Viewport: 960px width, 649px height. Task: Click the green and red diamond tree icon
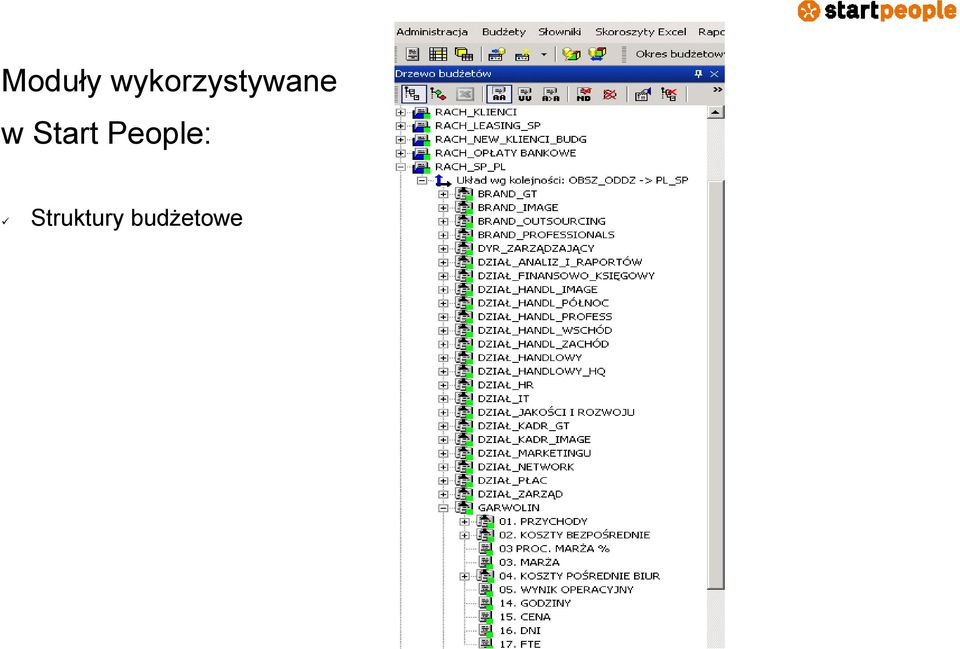[438, 94]
